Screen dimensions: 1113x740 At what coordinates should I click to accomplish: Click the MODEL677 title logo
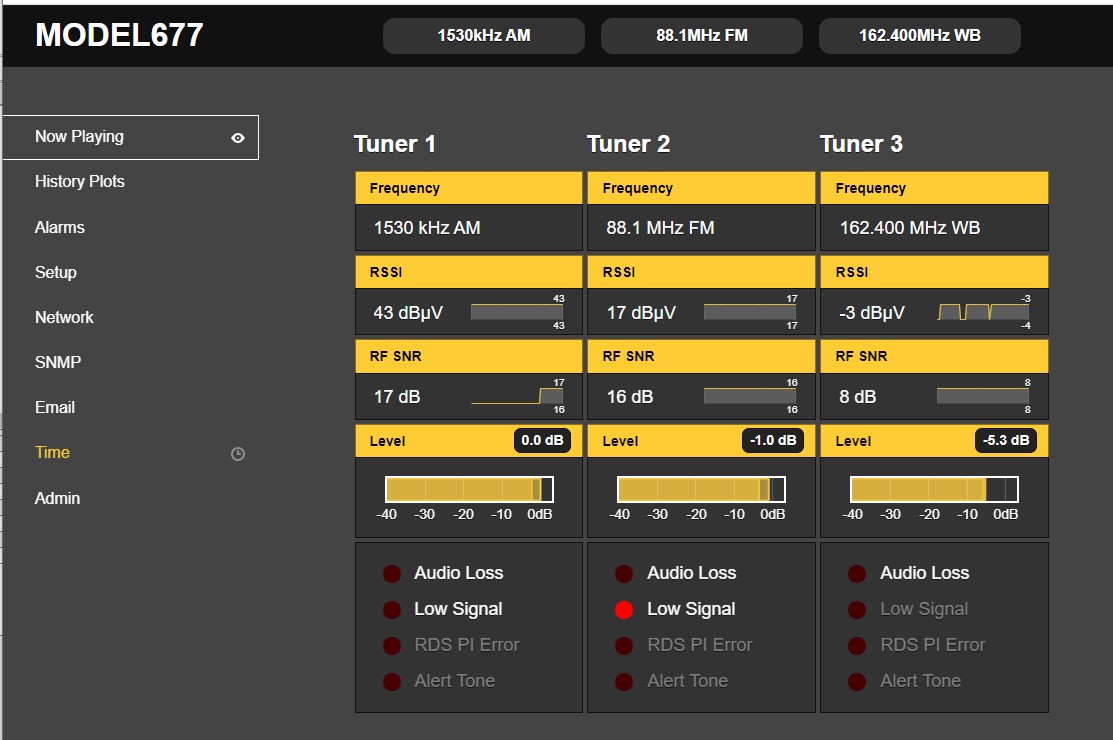[x=119, y=36]
